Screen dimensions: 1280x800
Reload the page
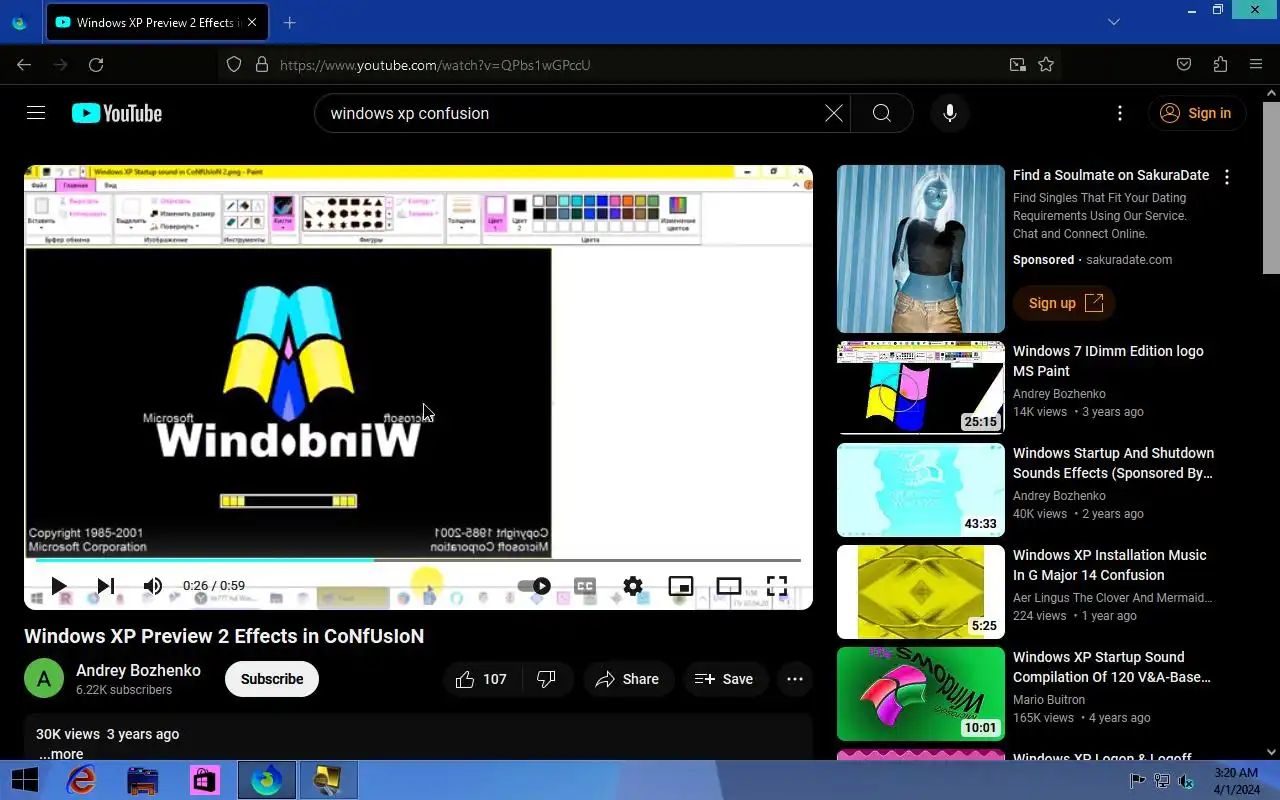pos(96,65)
